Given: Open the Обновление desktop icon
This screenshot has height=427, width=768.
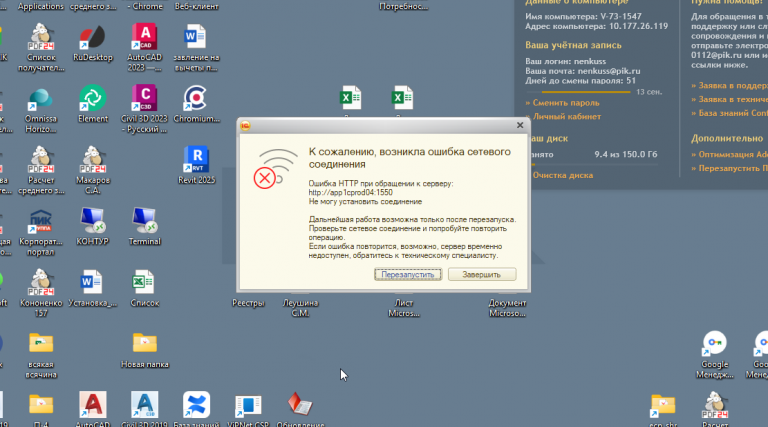Looking at the screenshot, I should click(300, 410).
